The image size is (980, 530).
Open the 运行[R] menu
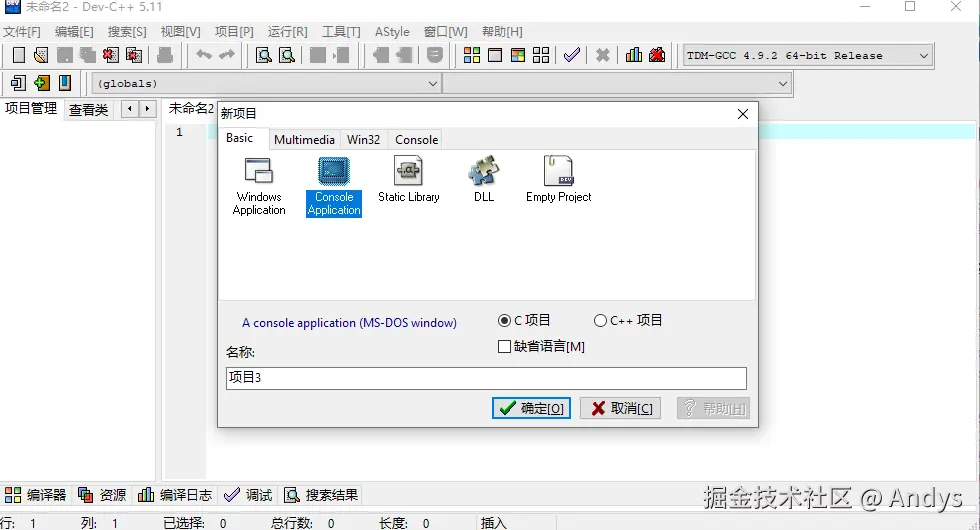(288, 31)
